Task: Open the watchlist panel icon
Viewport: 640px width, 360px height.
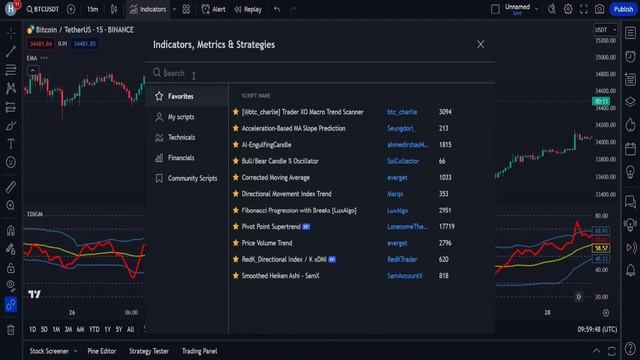Action: click(x=631, y=33)
